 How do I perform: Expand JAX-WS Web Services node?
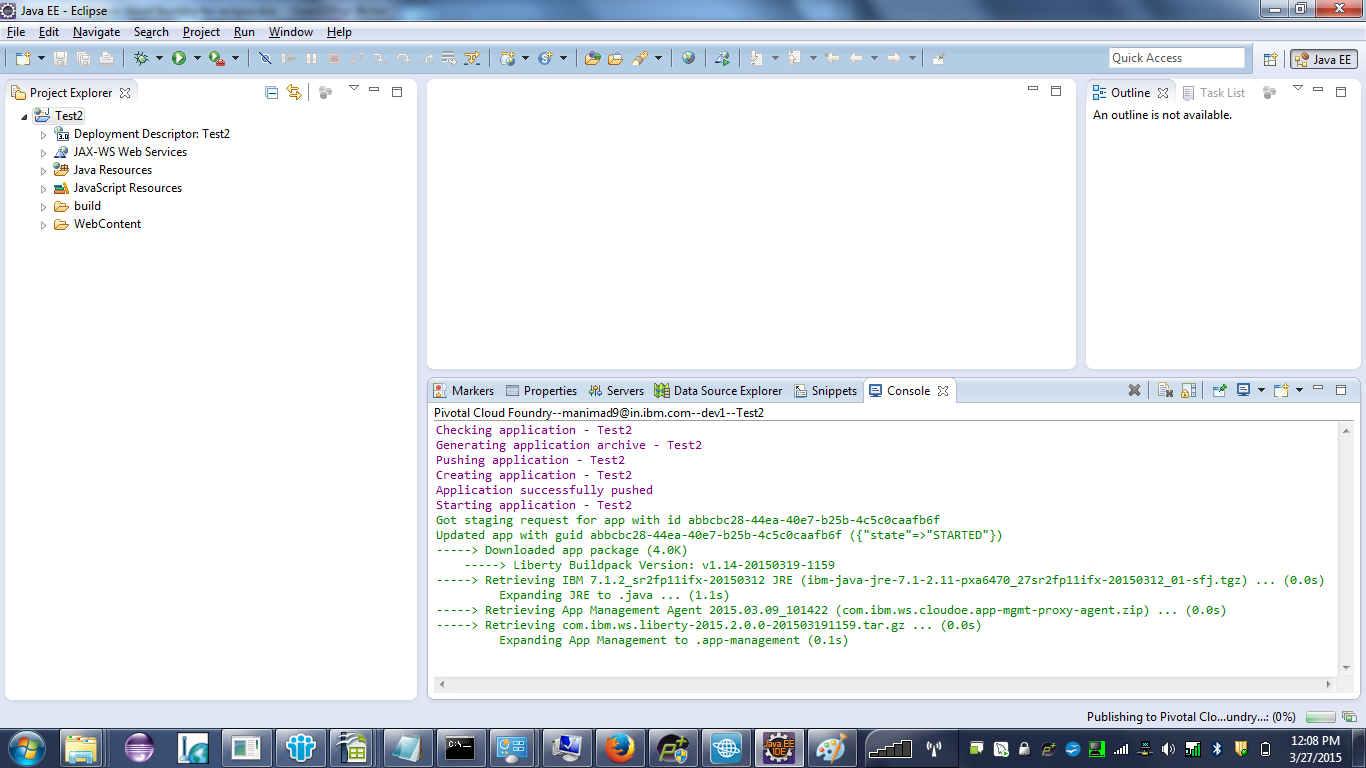tap(41, 151)
